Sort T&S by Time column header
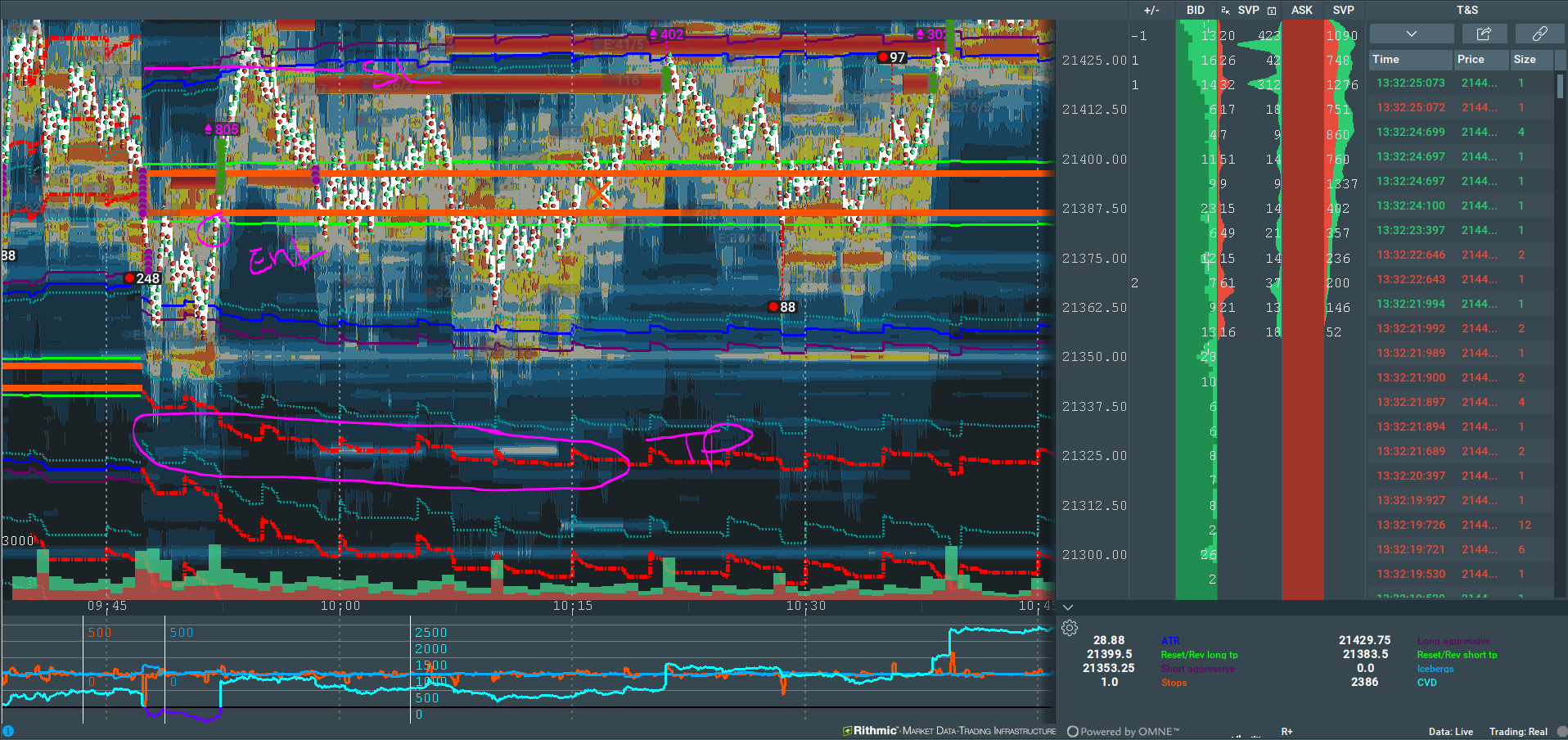The image size is (1568, 740). (x=1410, y=59)
